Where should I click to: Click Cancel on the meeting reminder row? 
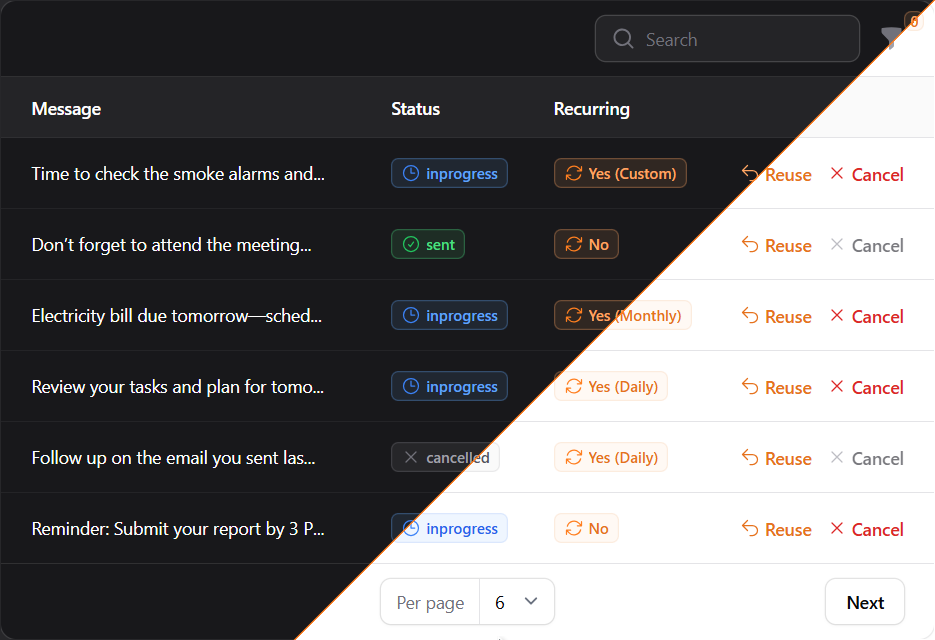[x=866, y=245]
